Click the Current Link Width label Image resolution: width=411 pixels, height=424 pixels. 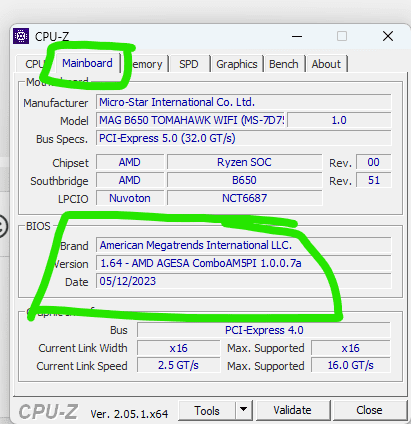[83, 348]
